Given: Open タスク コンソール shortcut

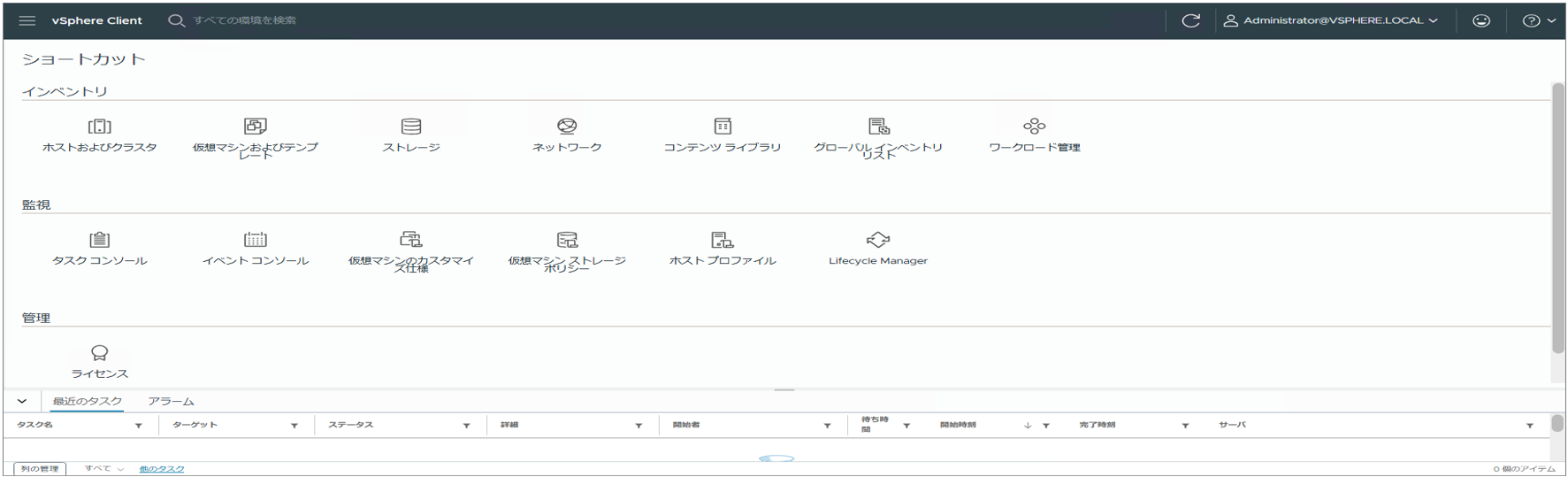Looking at the screenshot, I should click(x=100, y=250).
